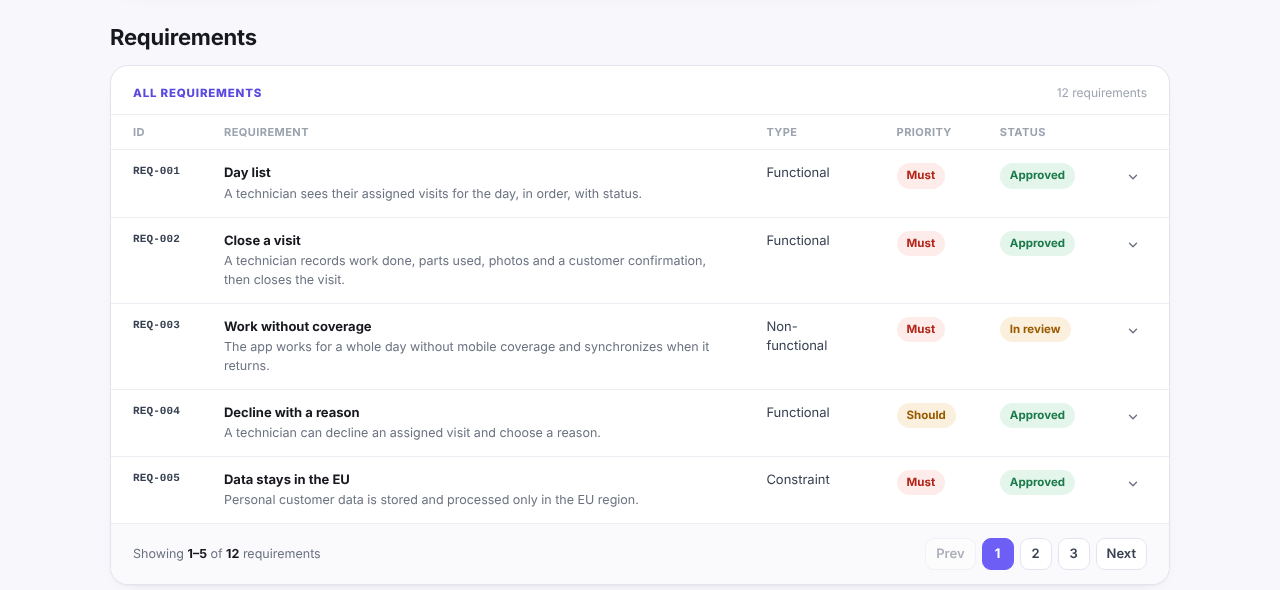Image resolution: width=1280 pixels, height=590 pixels.
Task: Click the Day list description sentence
Action: click(433, 194)
